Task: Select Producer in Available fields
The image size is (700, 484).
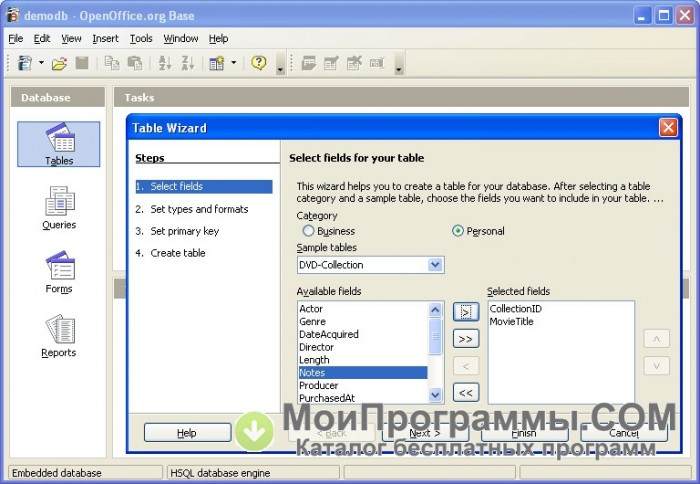Action: point(363,385)
